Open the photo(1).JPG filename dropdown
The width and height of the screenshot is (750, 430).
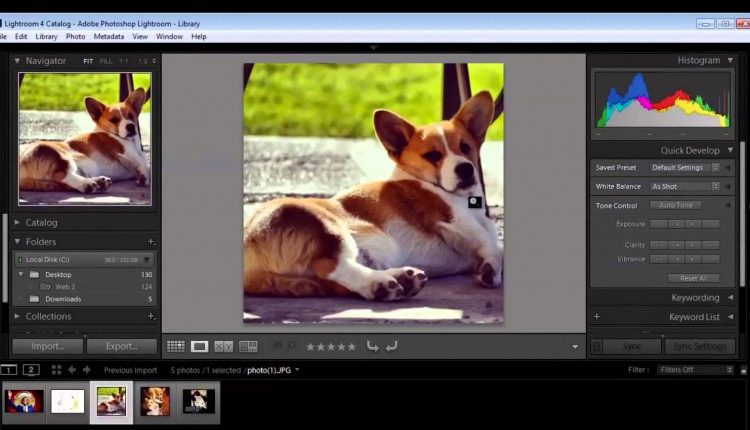pyautogui.click(x=297, y=370)
